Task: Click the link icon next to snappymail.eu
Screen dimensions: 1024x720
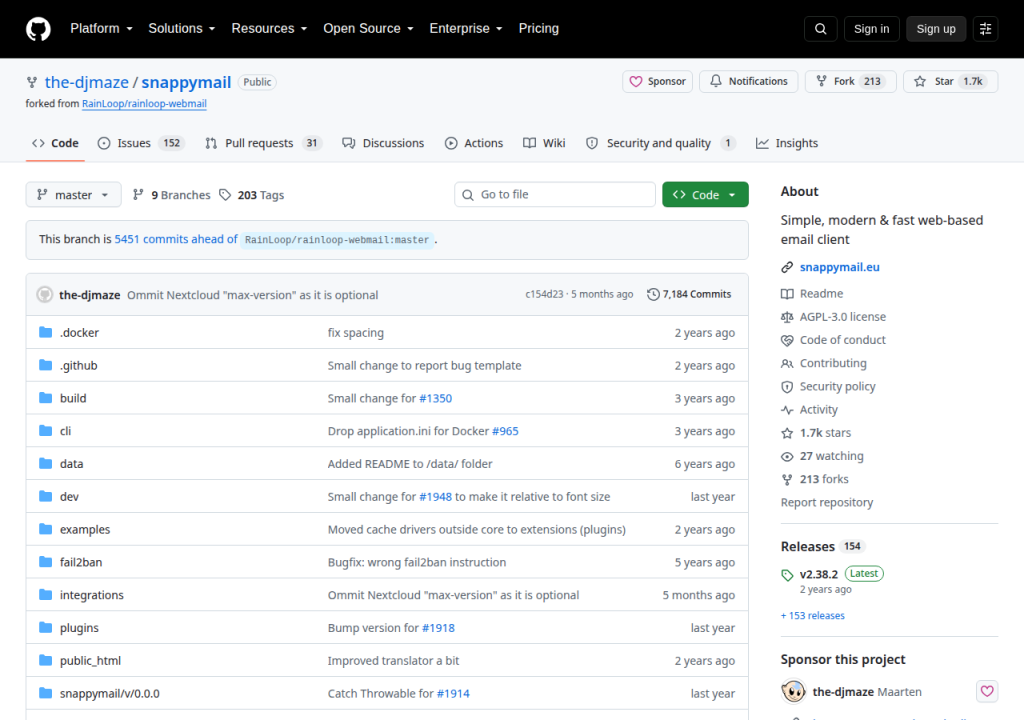Action: (x=787, y=267)
